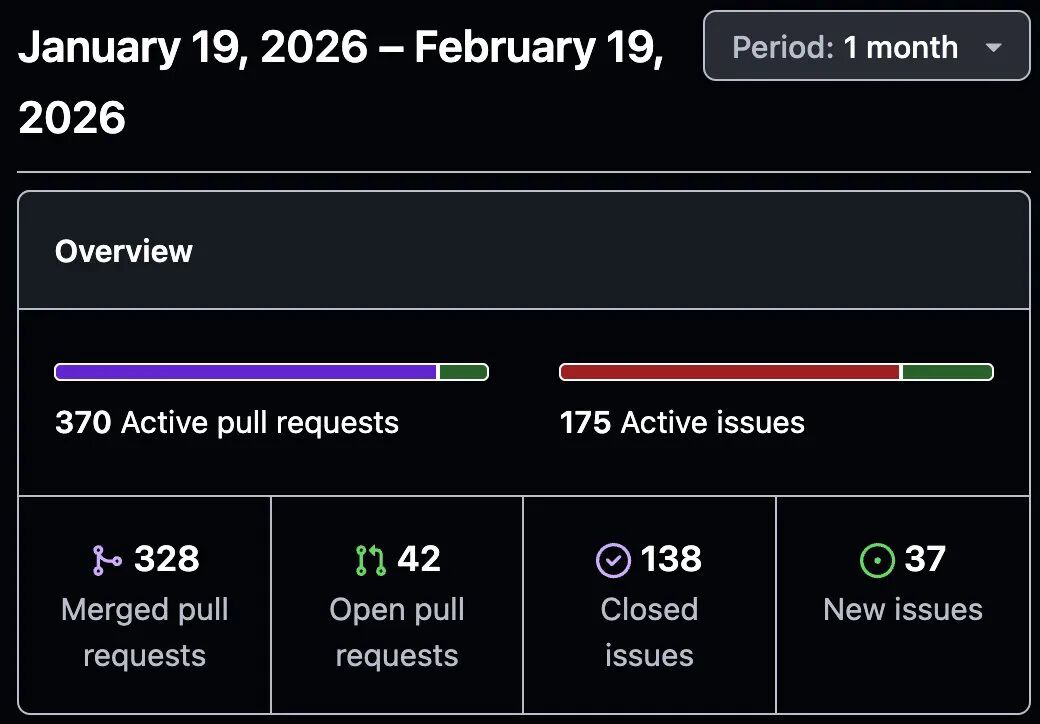Open the Period: 1 month dropdown
Image resolution: width=1040 pixels, height=724 pixels.
click(866, 46)
